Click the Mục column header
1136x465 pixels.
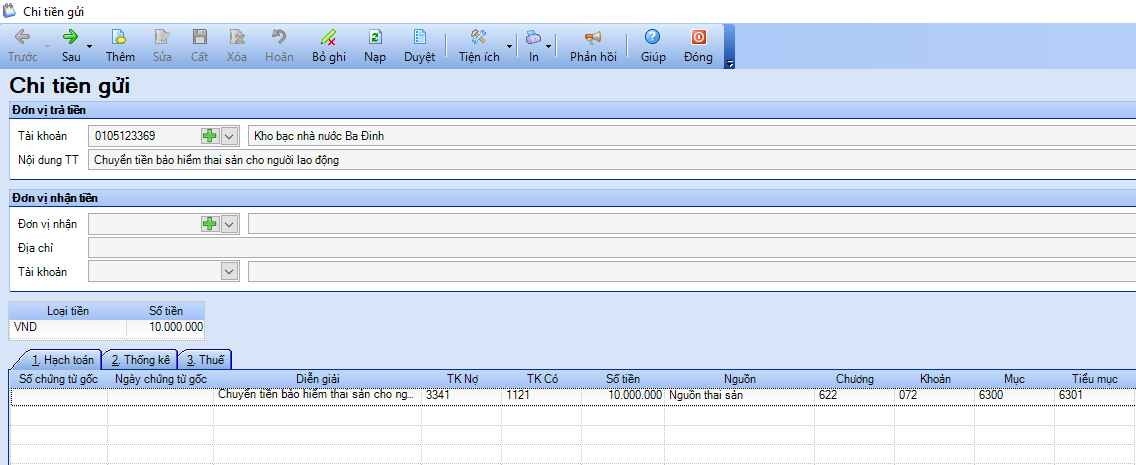[x=1014, y=379]
